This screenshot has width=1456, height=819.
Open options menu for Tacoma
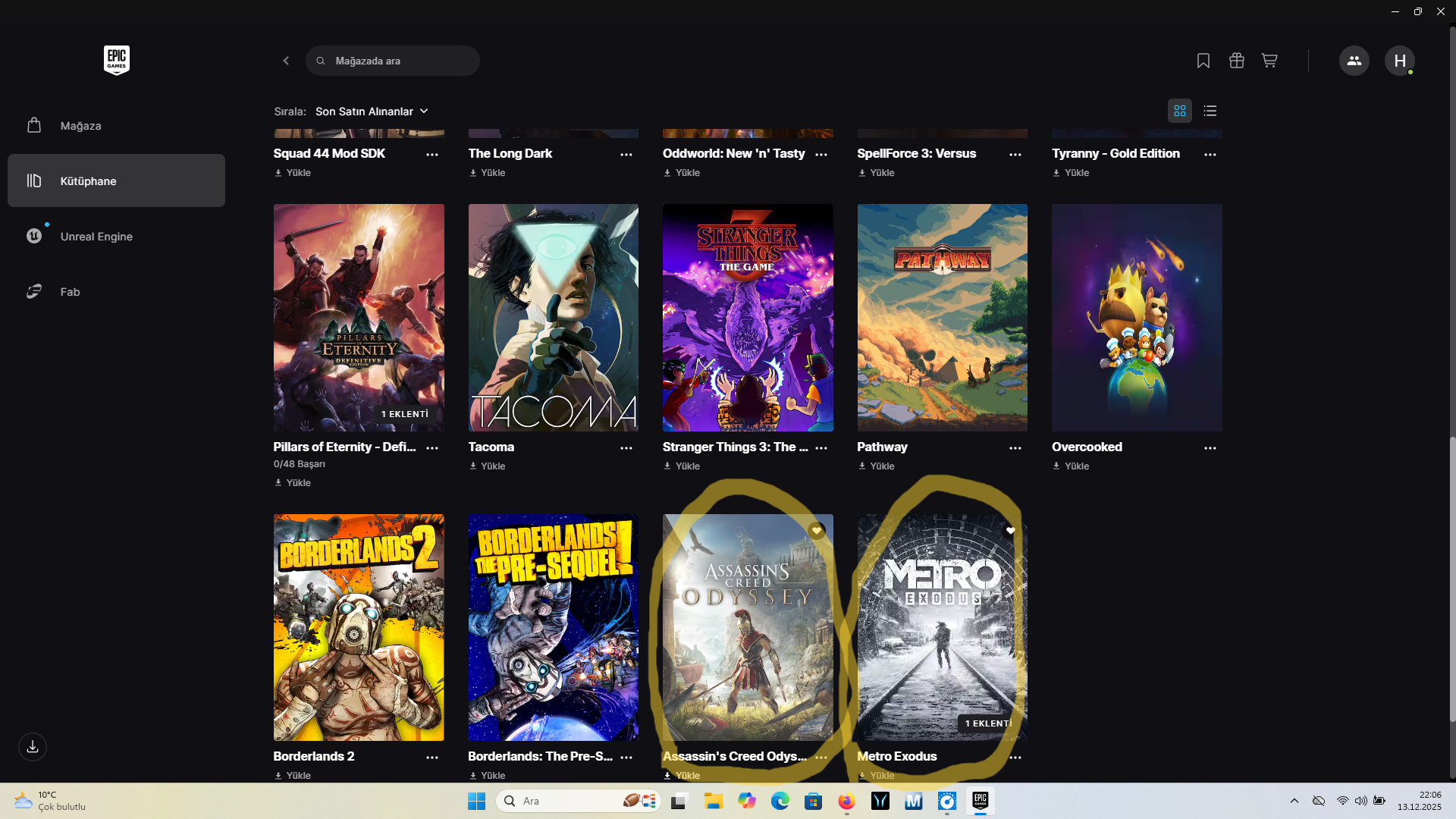[626, 448]
